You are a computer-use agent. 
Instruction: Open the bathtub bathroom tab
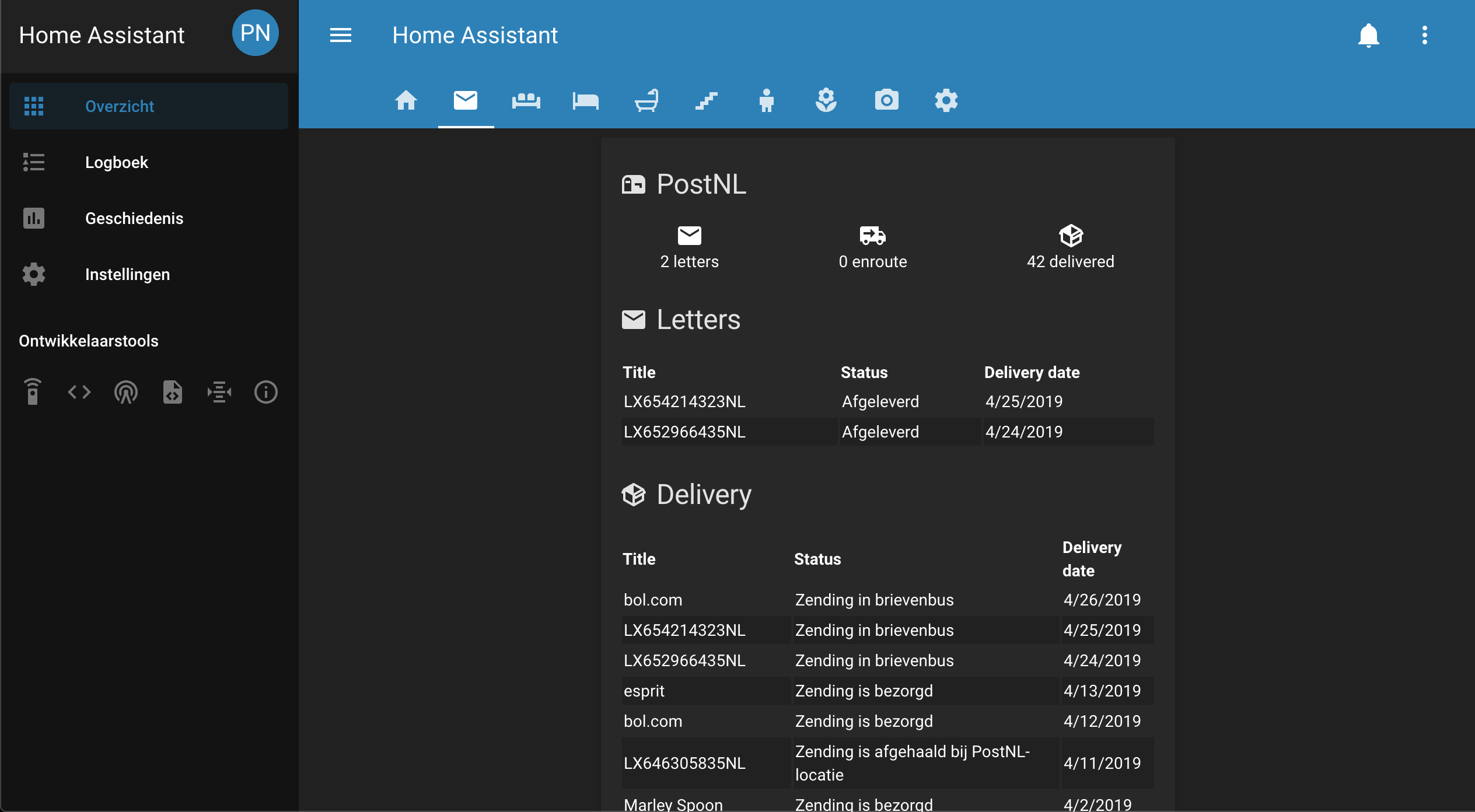coord(646,100)
